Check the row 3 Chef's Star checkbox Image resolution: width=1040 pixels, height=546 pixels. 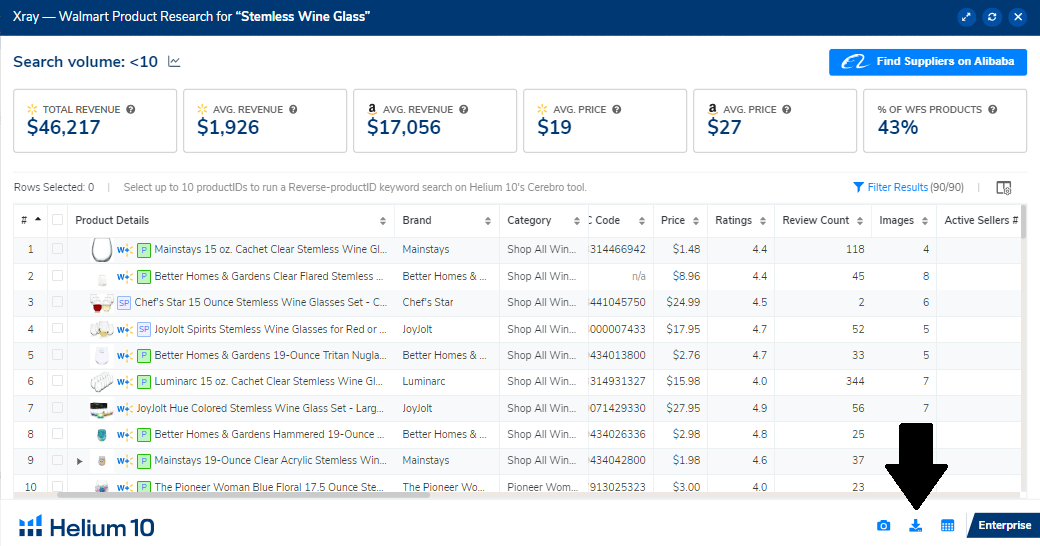[58, 302]
